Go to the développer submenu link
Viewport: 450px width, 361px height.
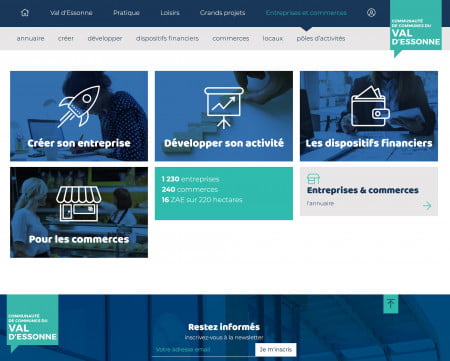click(105, 38)
